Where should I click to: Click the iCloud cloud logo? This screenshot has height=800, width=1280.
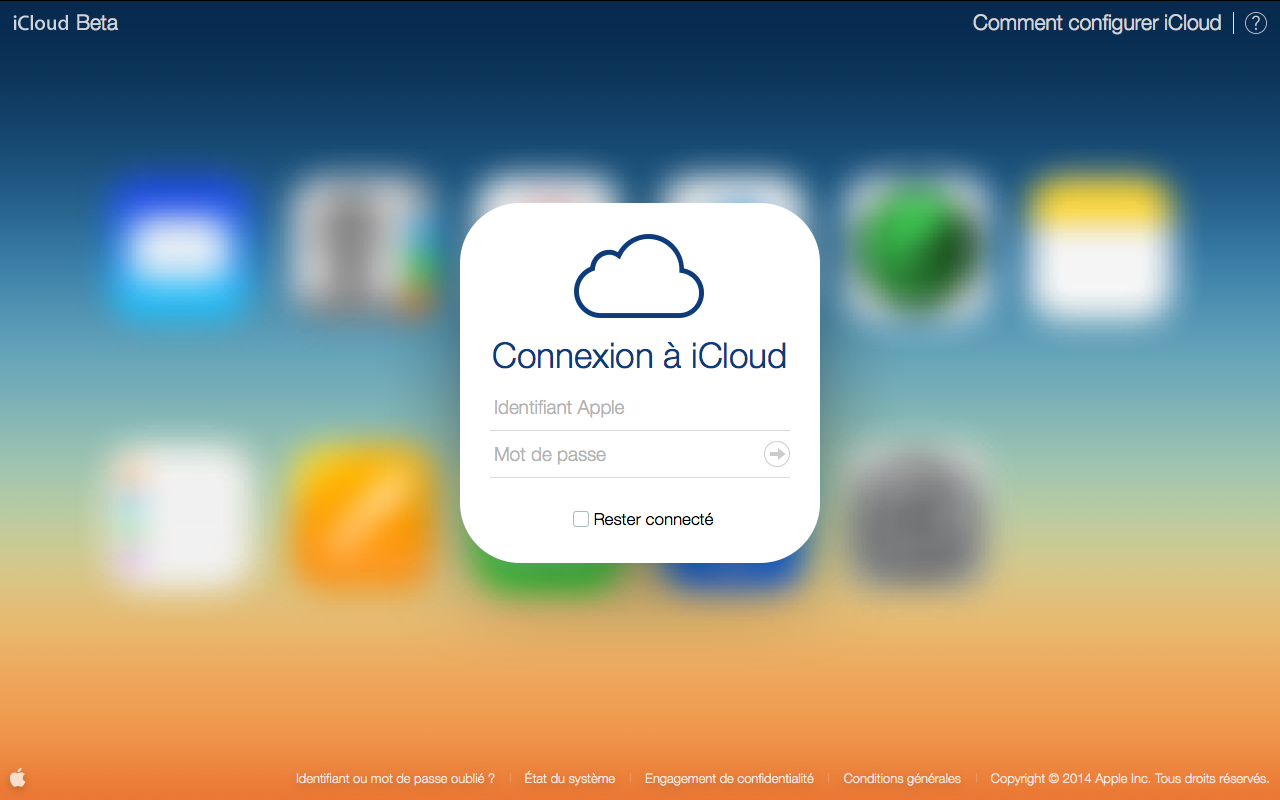point(639,276)
